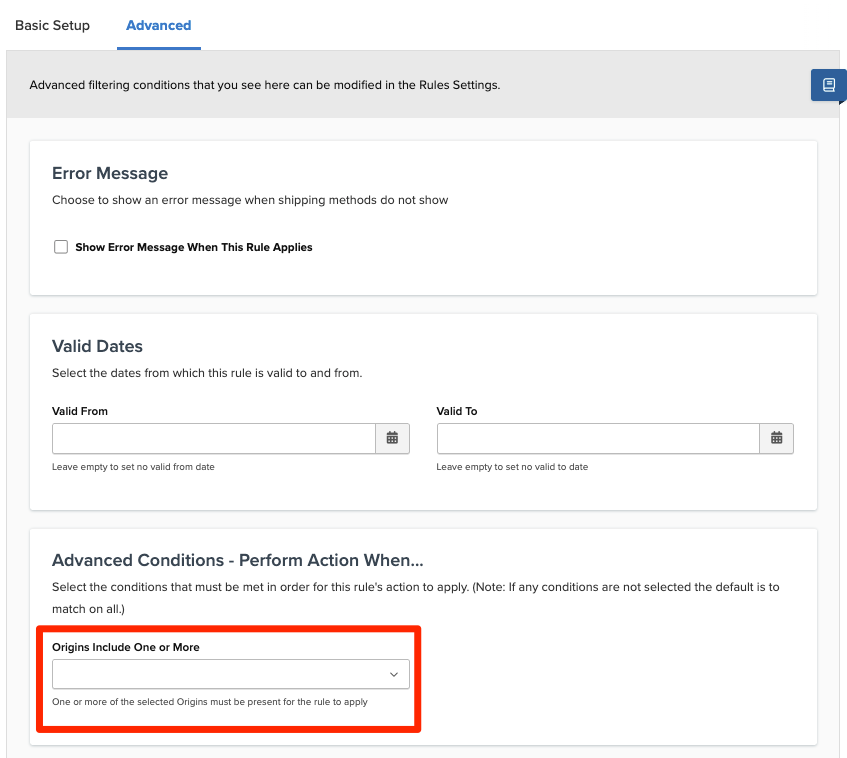Expand the Origins Include One or More dropdown
847x758 pixels.
pos(230,674)
